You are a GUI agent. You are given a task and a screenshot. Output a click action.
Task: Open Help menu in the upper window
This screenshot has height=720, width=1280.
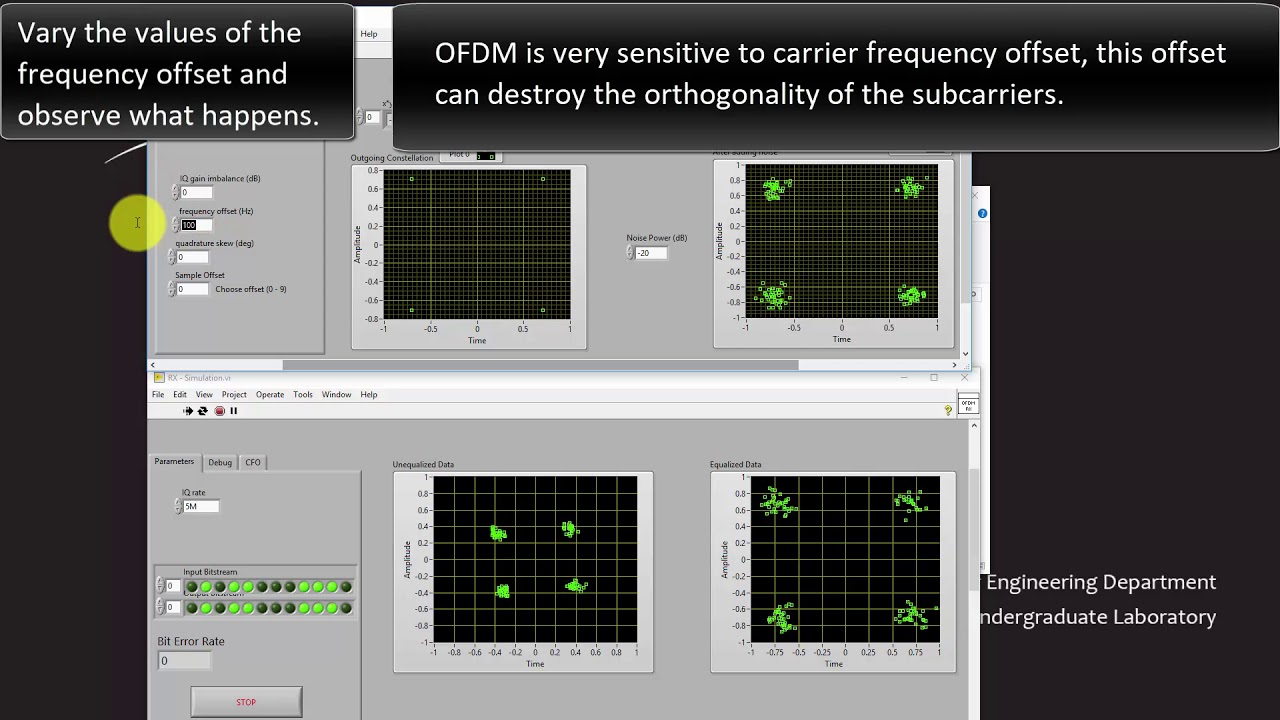click(x=369, y=34)
